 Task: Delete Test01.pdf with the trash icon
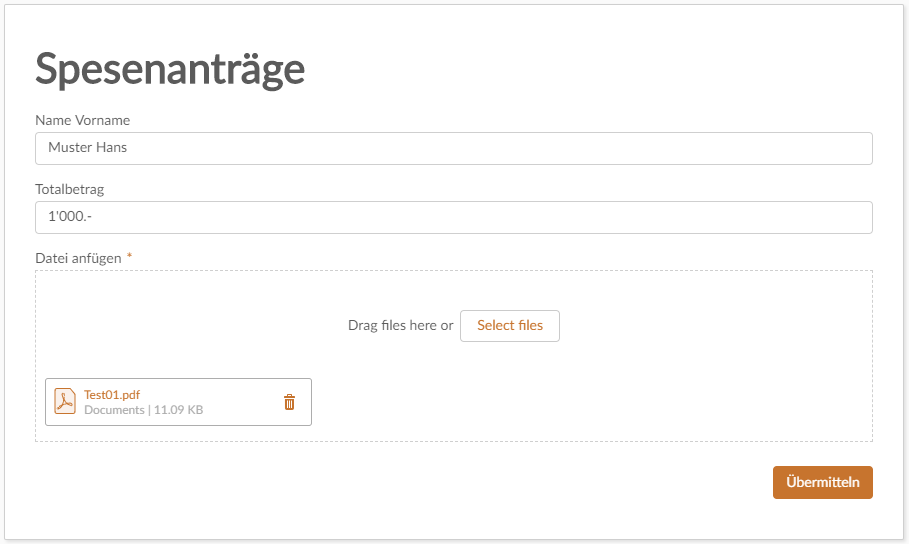(290, 402)
